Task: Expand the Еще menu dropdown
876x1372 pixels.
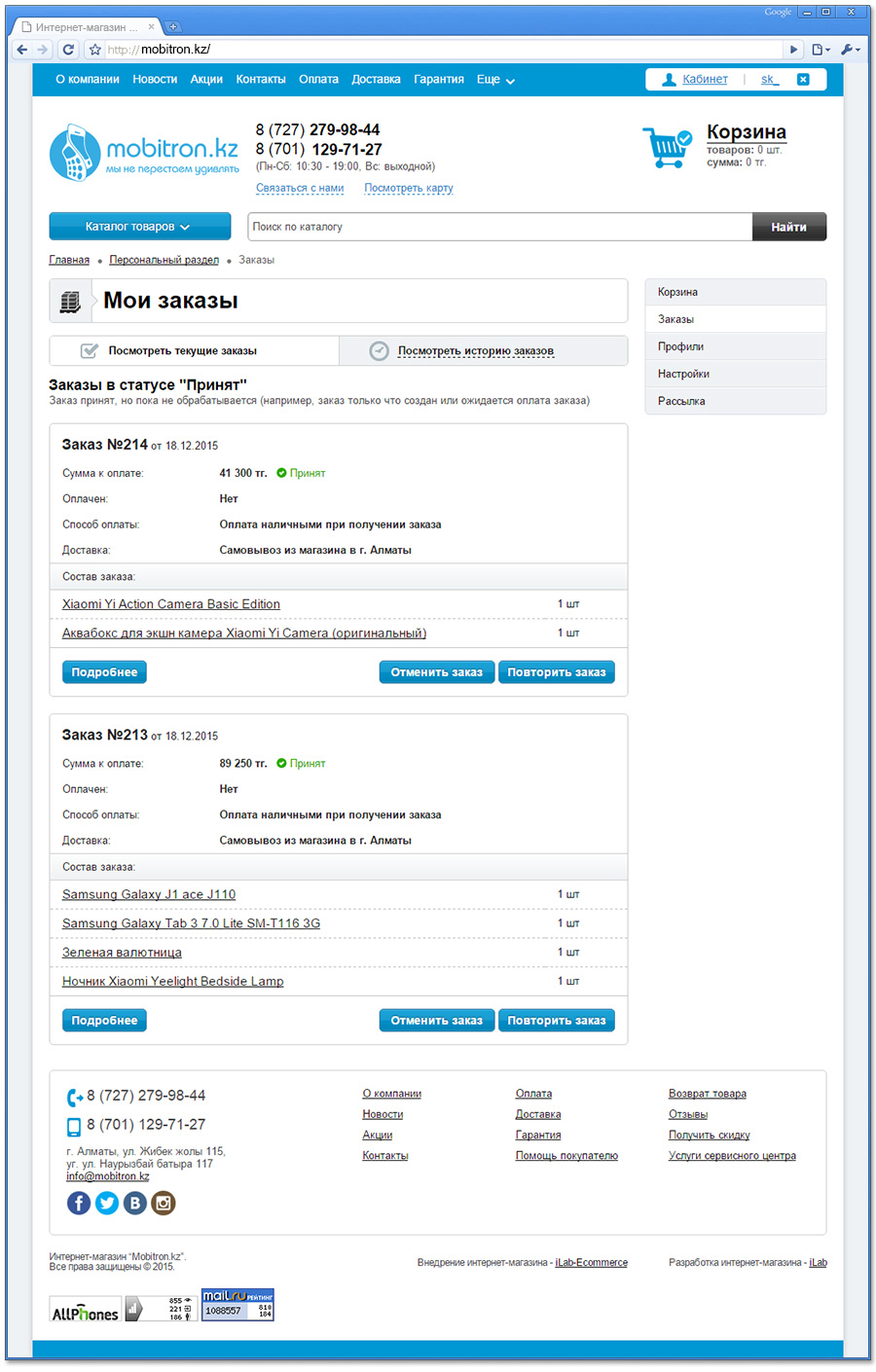Action: (x=495, y=80)
